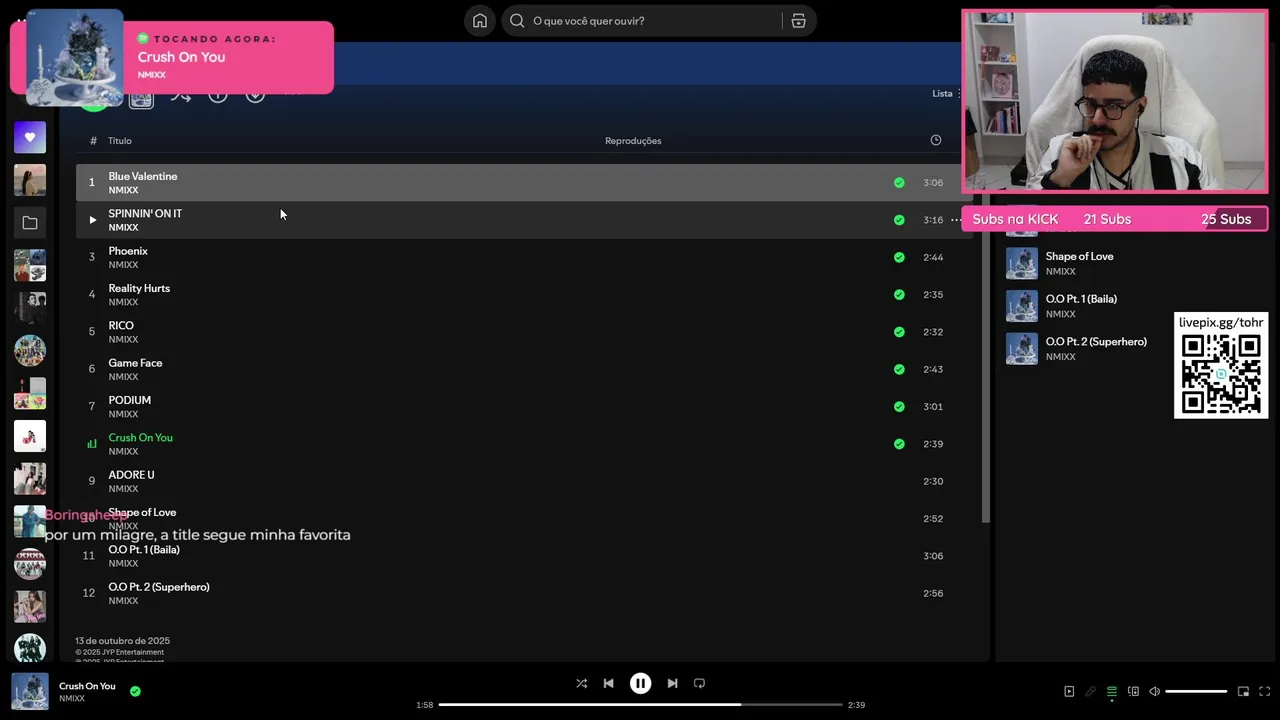Click the album cover thumbnail in player bar
The height and width of the screenshot is (720, 1280).
pos(30,691)
